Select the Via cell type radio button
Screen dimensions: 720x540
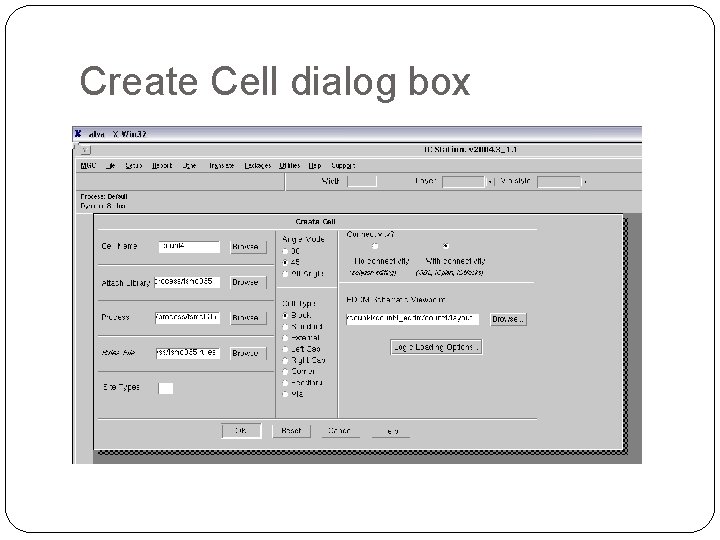285,394
